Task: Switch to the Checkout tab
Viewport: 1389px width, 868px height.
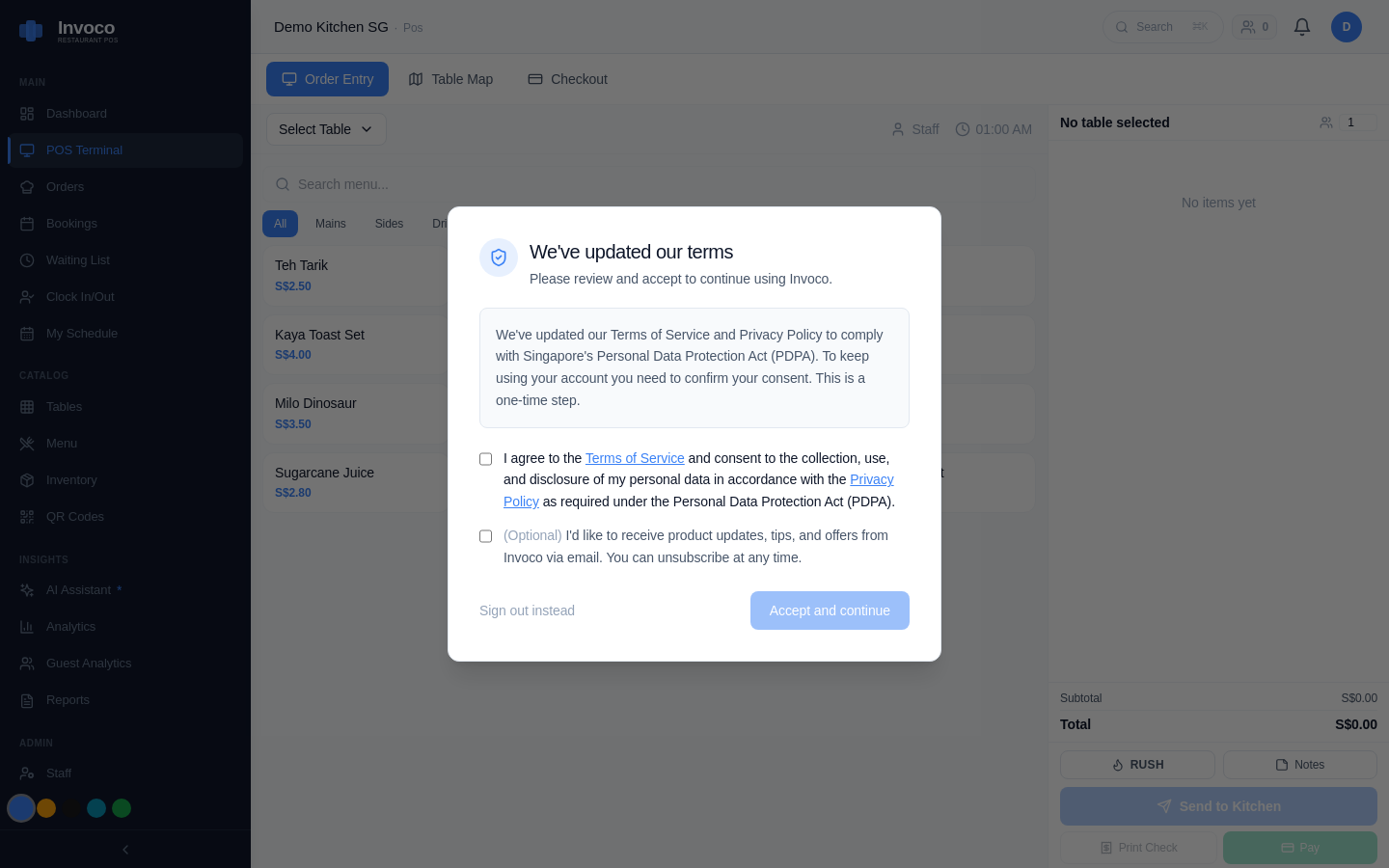Action: pyautogui.click(x=567, y=78)
